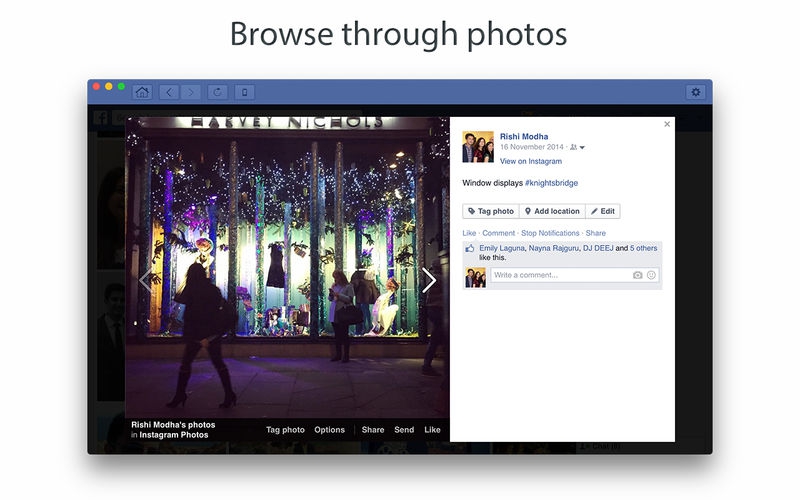Show the next photo with the right chevron

[x=429, y=280]
